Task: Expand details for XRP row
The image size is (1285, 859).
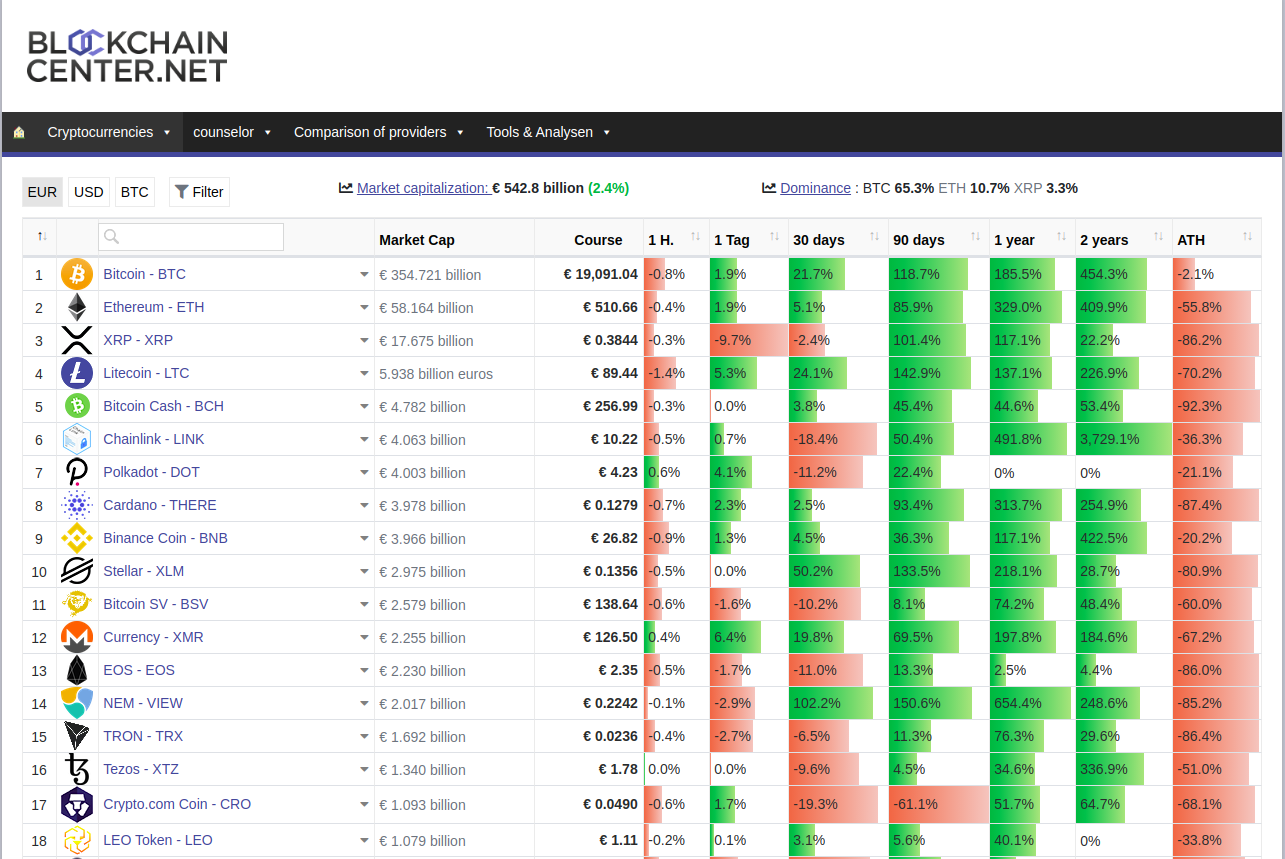Action: point(365,340)
